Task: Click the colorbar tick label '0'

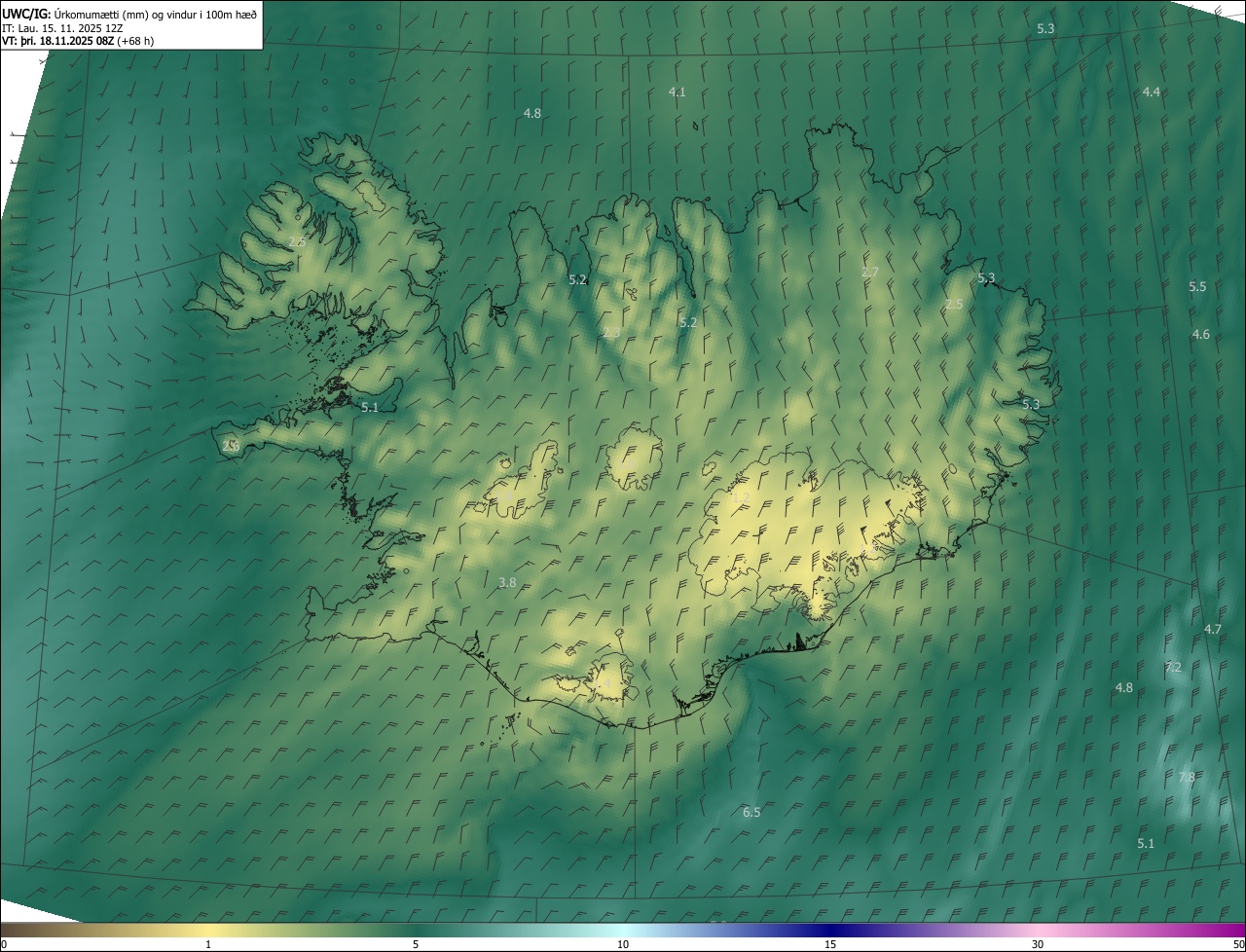Action: pos(4,945)
